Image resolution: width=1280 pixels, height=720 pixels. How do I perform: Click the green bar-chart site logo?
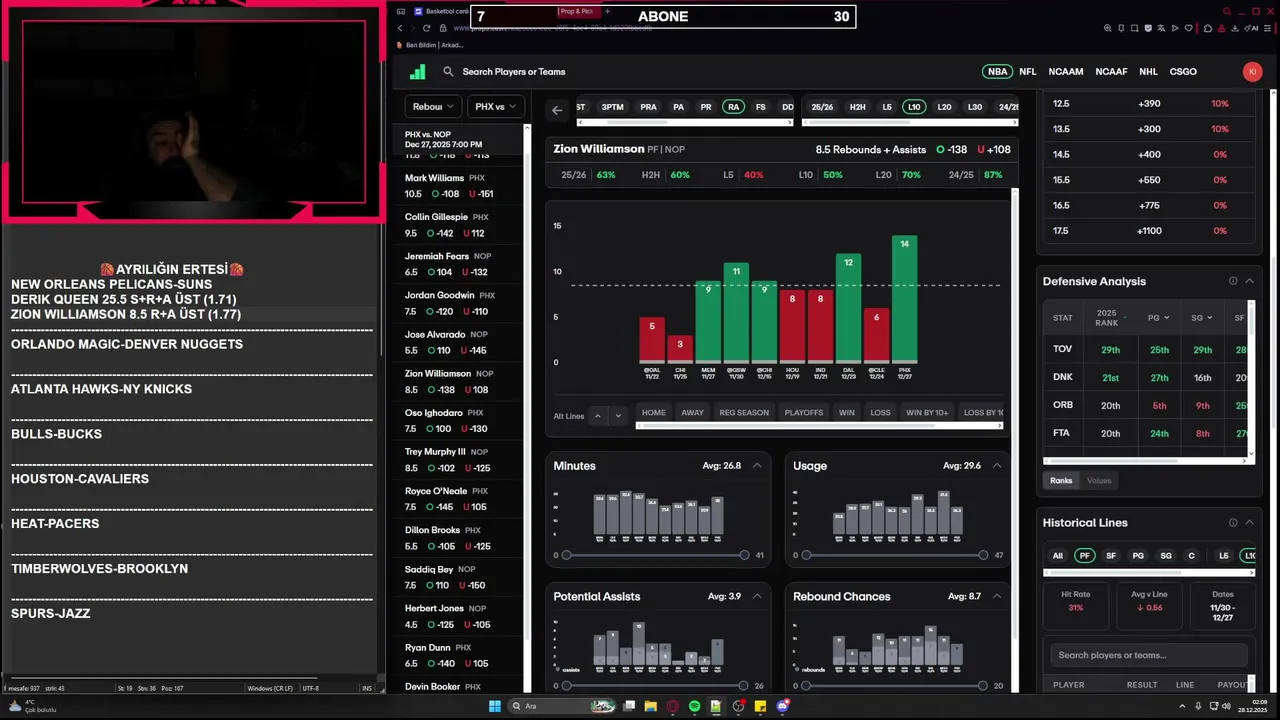[x=418, y=72]
